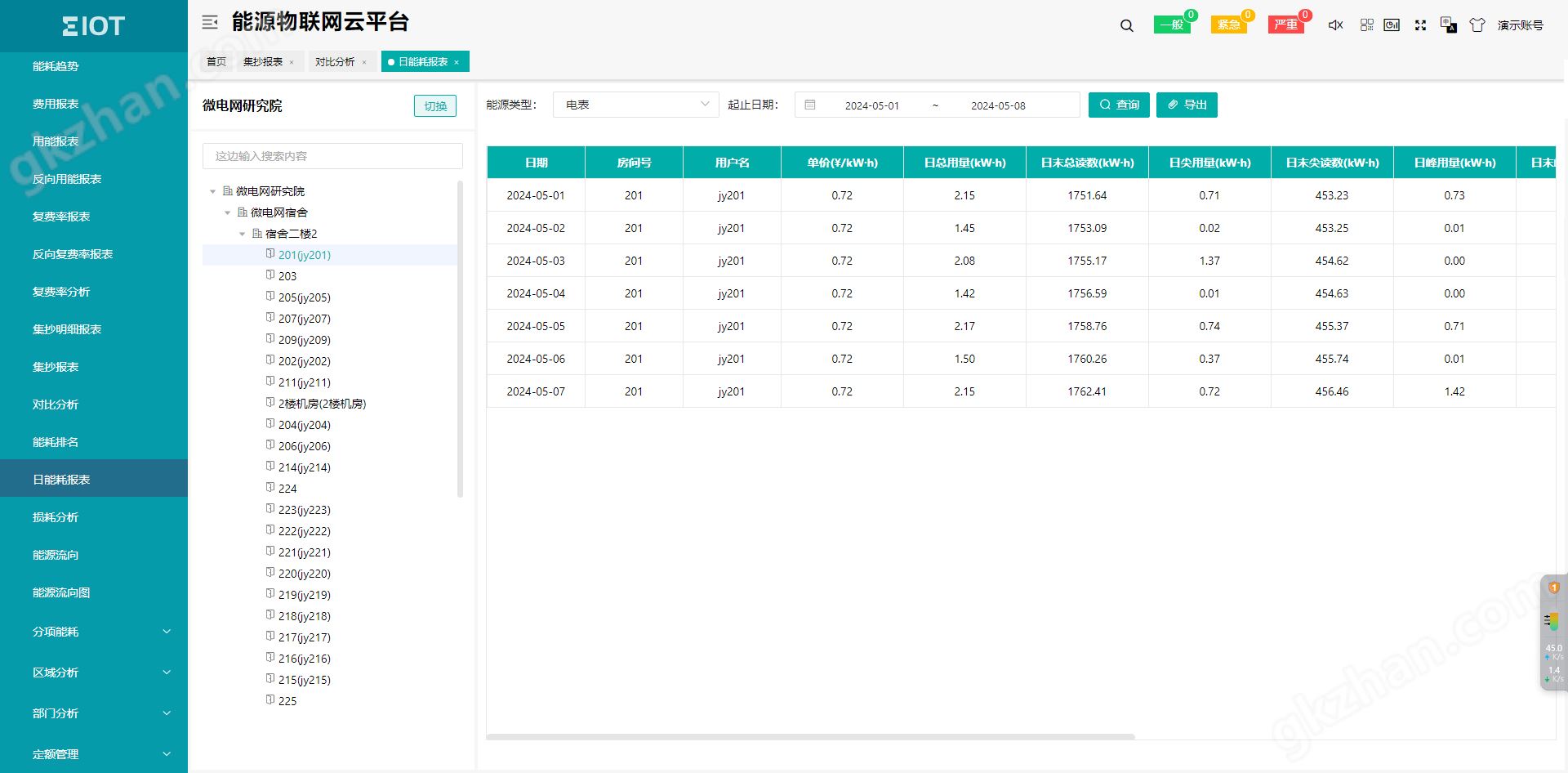The height and width of the screenshot is (773, 1568).
Task: Close the 对比分析 tab
Action: tap(364, 62)
